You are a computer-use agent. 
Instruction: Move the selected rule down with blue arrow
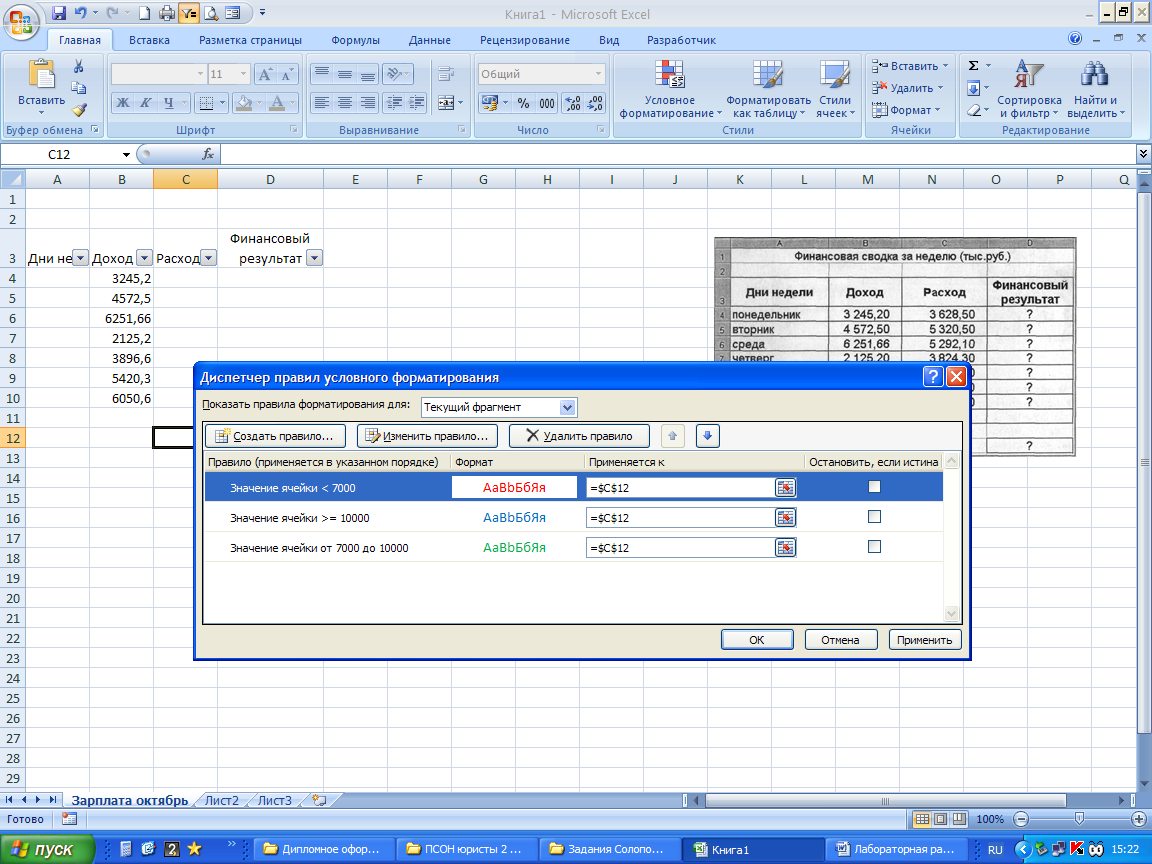click(708, 436)
